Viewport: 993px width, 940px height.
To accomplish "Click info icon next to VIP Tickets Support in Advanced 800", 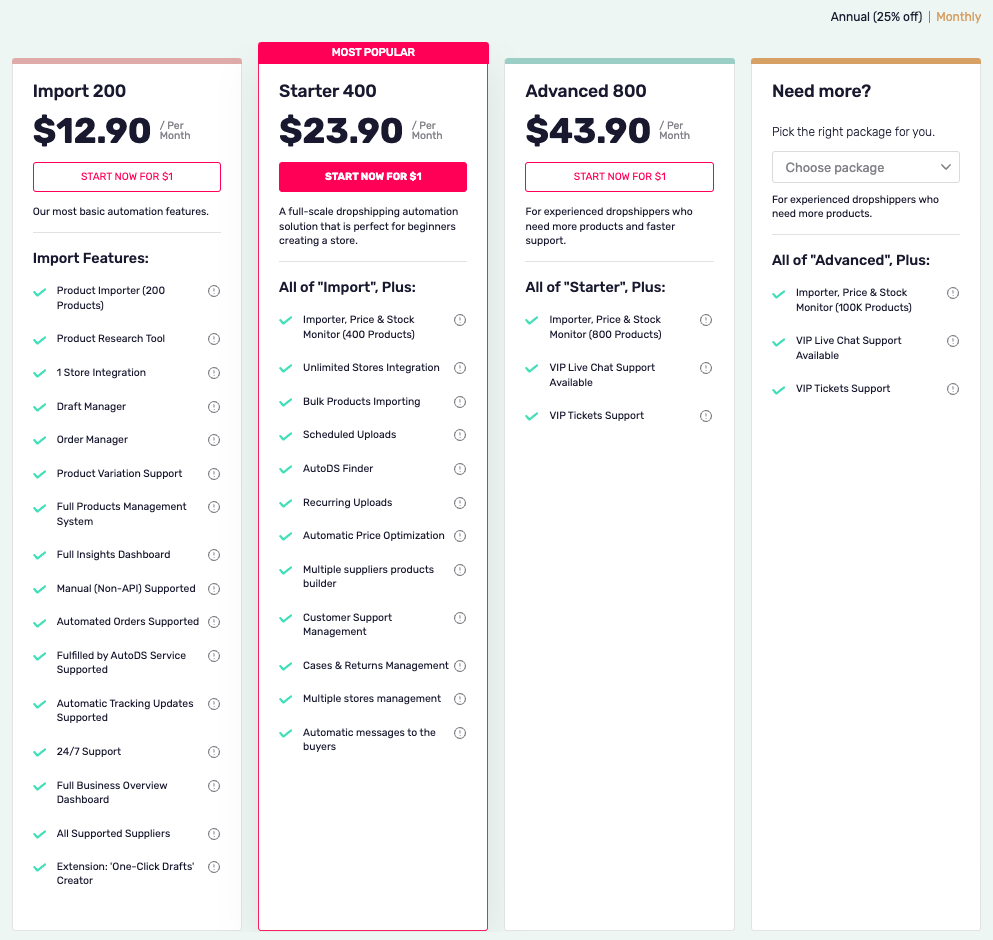I will pyautogui.click(x=706, y=415).
